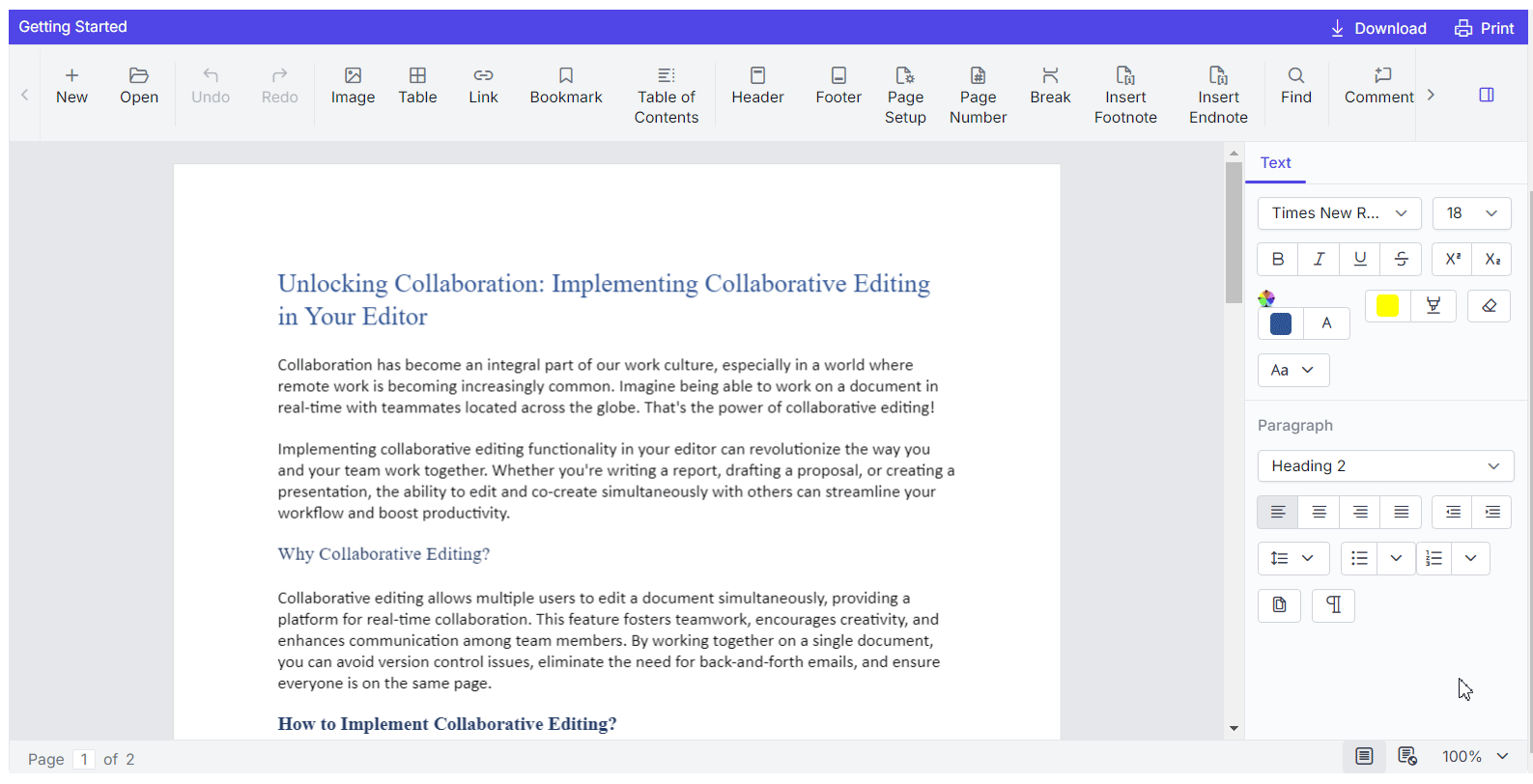Click the page number input field
This screenshot has height=784, width=1533.
[84, 759]
